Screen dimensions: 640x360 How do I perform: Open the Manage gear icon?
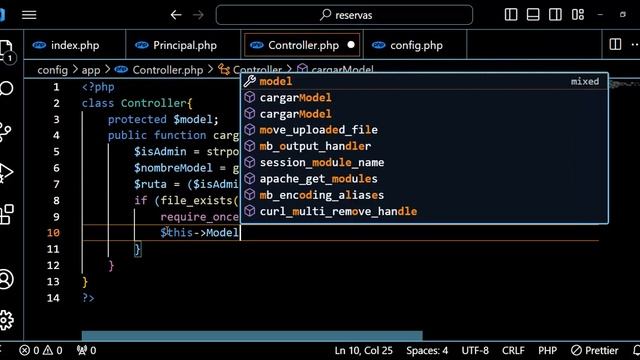click(x=7, y=320)
